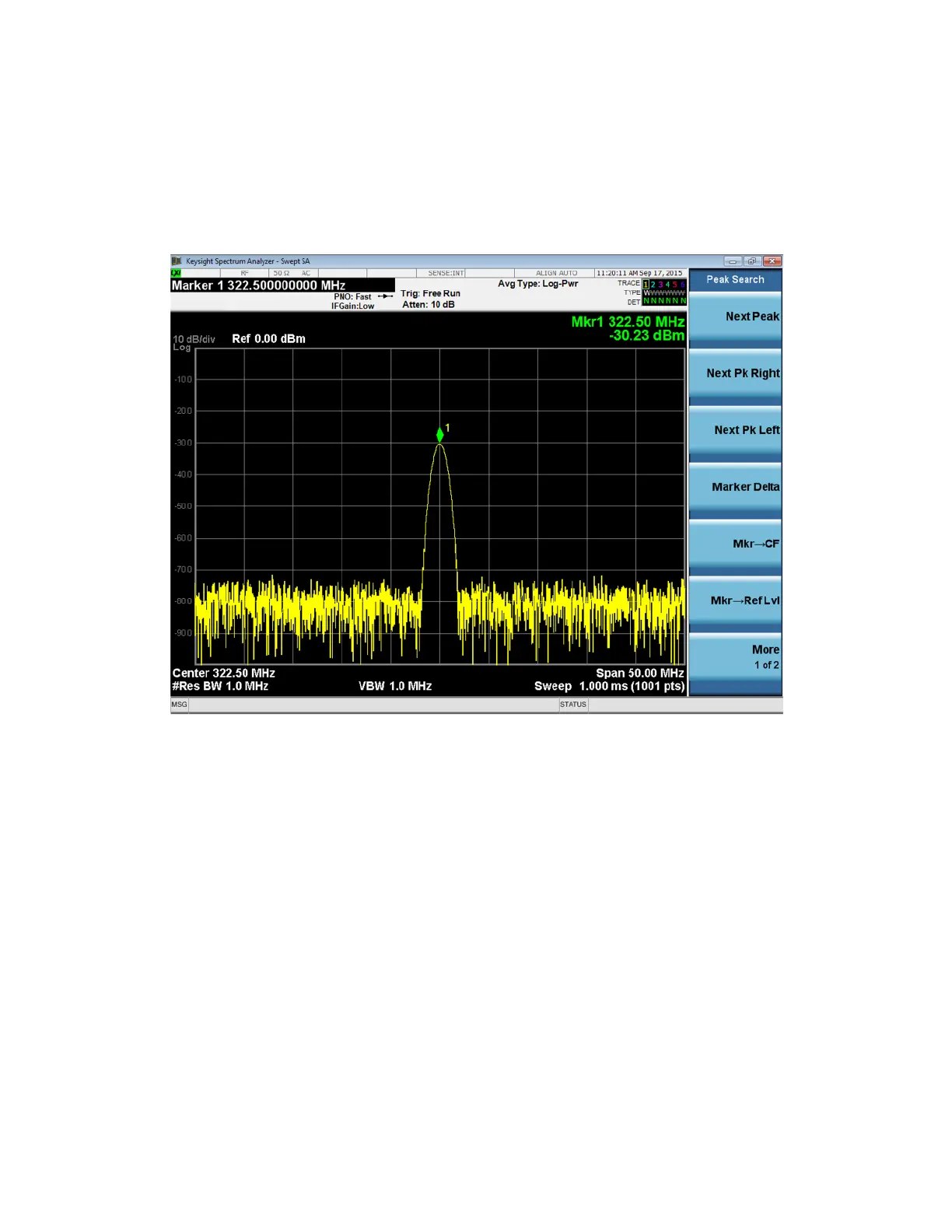This screenshot has width=952, height=1232.
Task: Click Marker 1 frequency entry field
Action: pyautogui.click(x=282, y=285)
